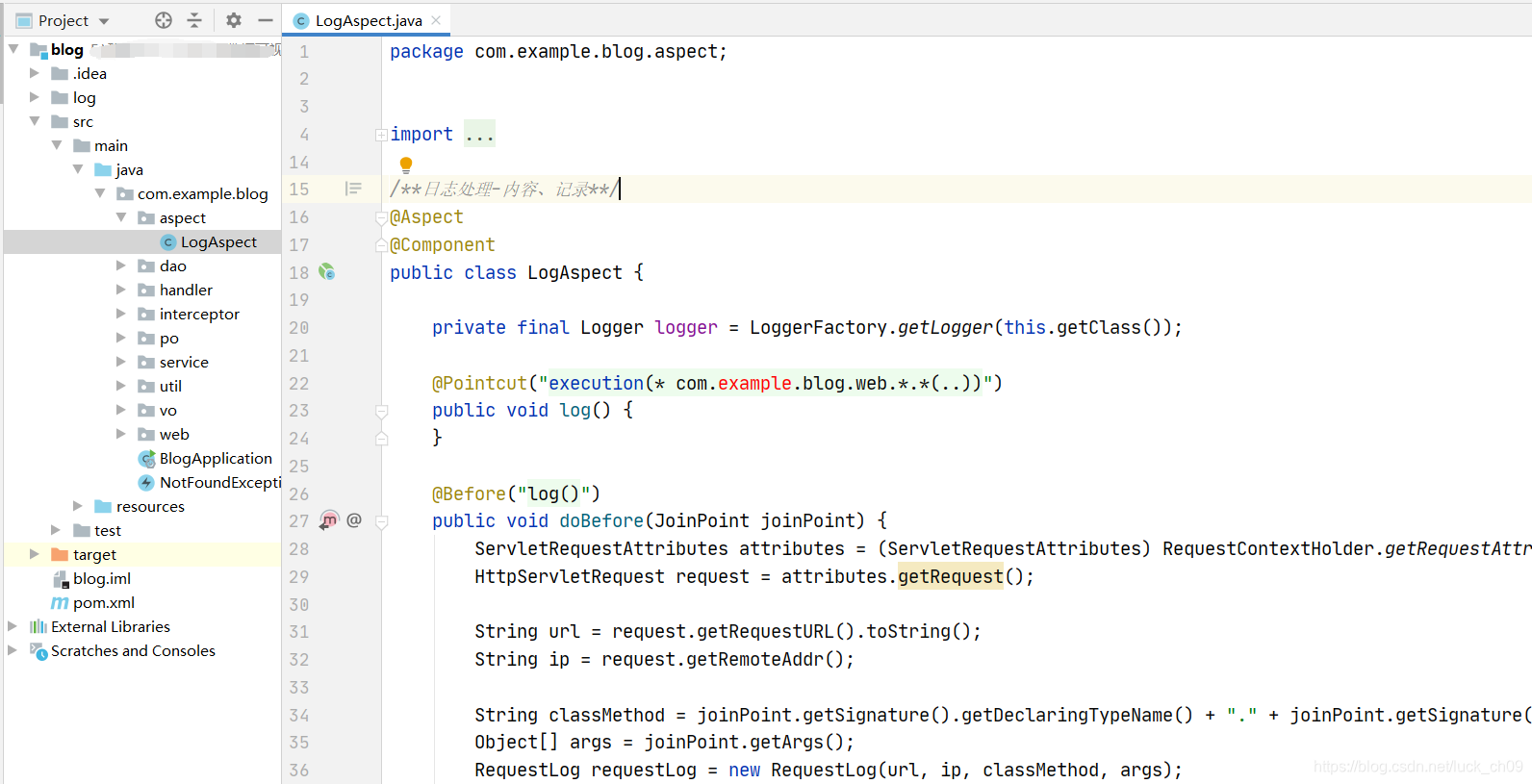Select Scratches and Consoles node
The height and width of the screenshot is (784, 1532).
[x=133, y=651]
